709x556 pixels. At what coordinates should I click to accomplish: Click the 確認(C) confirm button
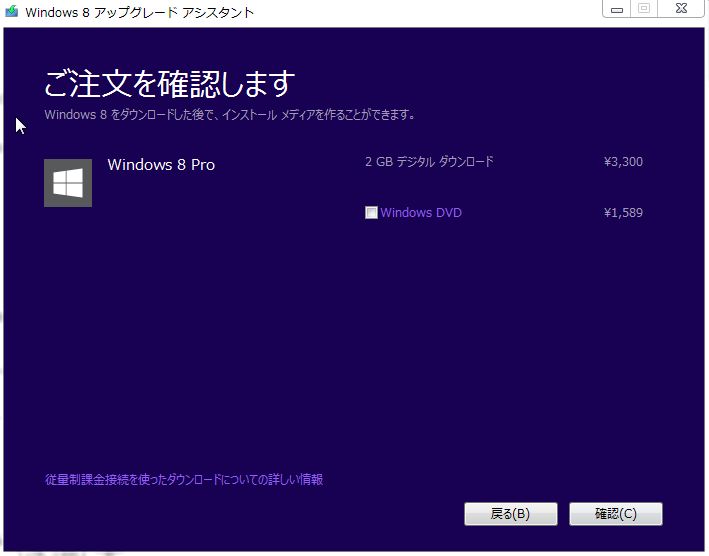coord(615,514)
